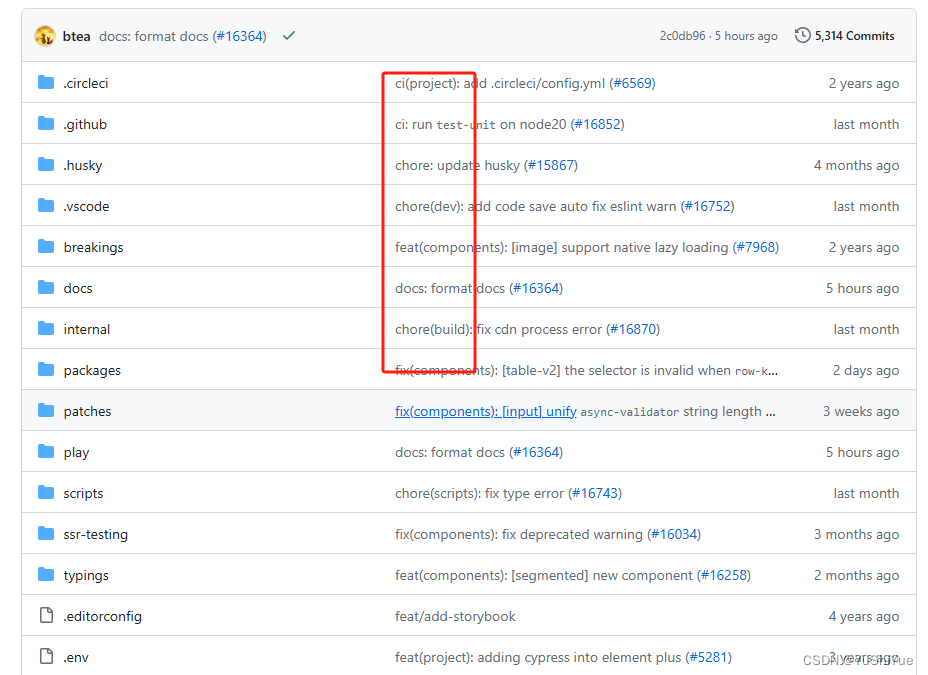
Task: Open pull request #7968 link
Action: point(755,247)
